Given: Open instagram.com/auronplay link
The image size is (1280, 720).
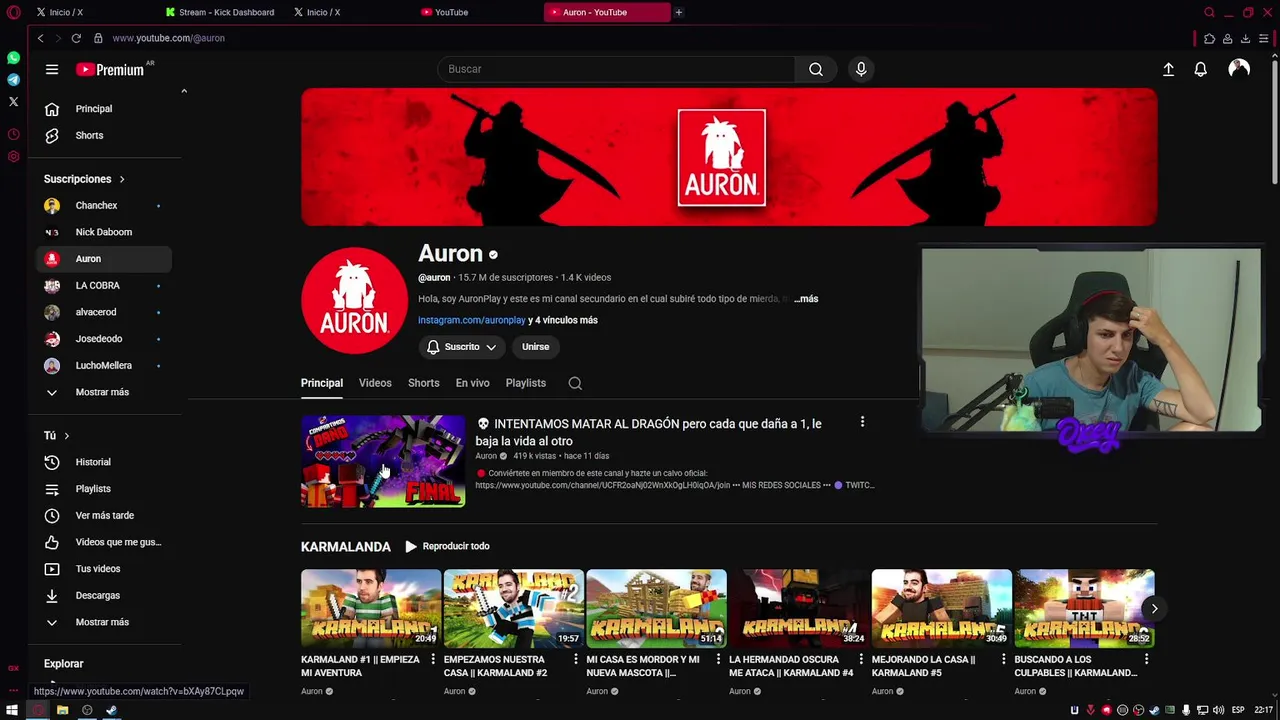Looking at the screenshot, I should [x=471, y=320].
